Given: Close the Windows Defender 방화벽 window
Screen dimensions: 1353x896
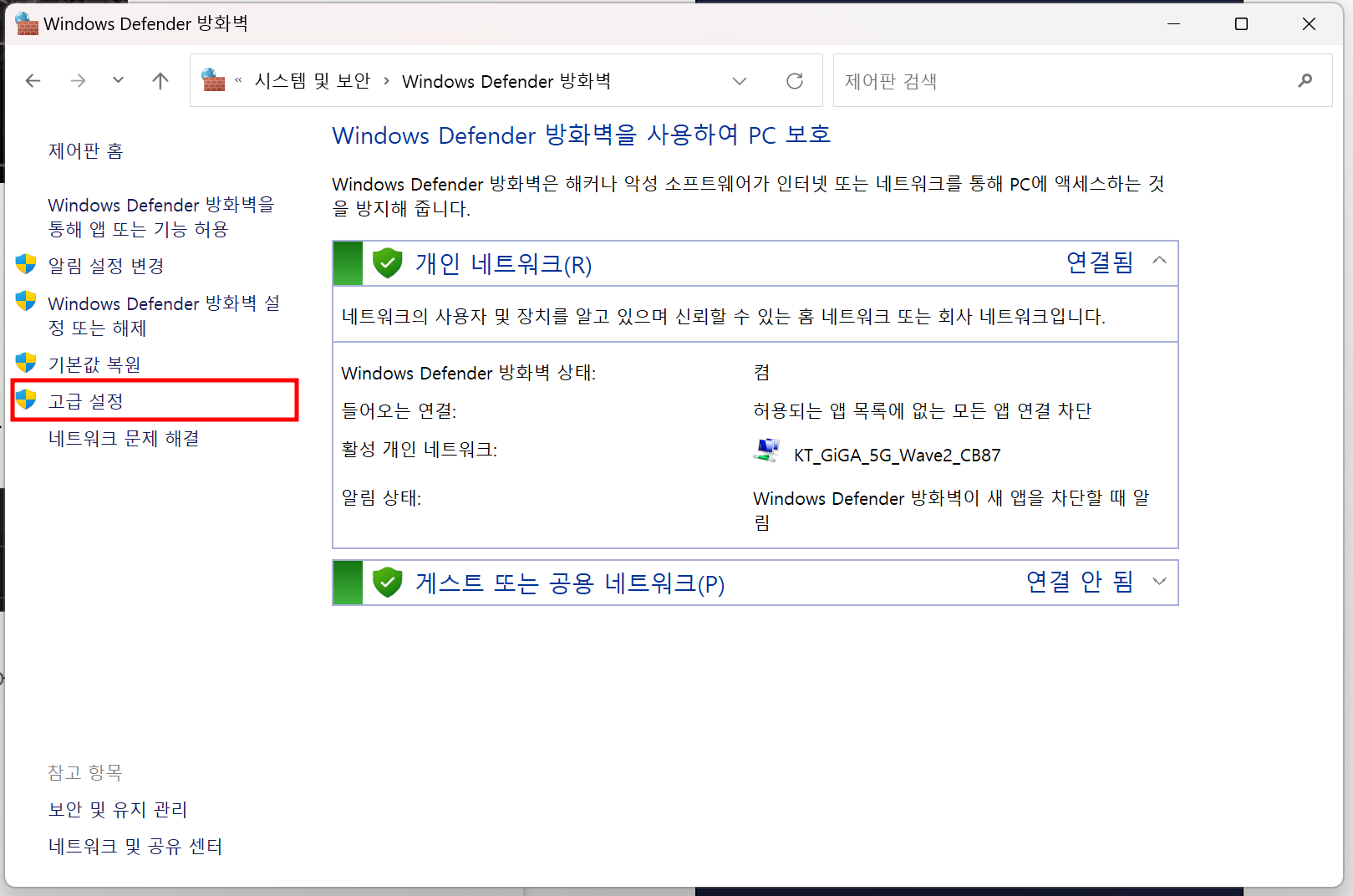Looking at the screenshot, I should (1309, 23).
